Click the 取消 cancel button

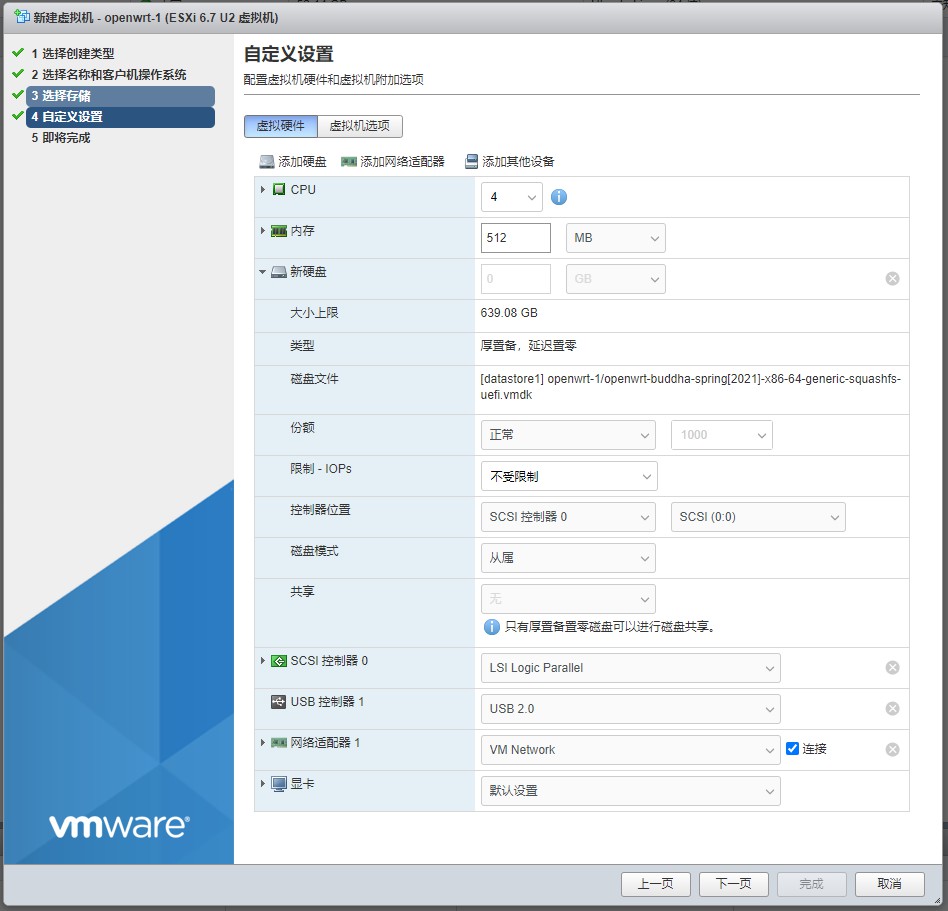point(888,884)
